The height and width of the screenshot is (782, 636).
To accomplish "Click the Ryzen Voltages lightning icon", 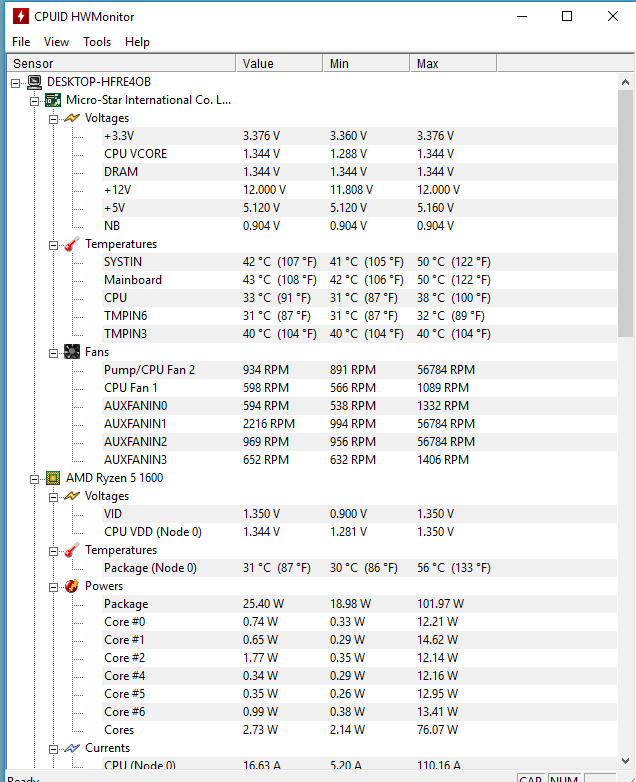I will click(72, 496).
